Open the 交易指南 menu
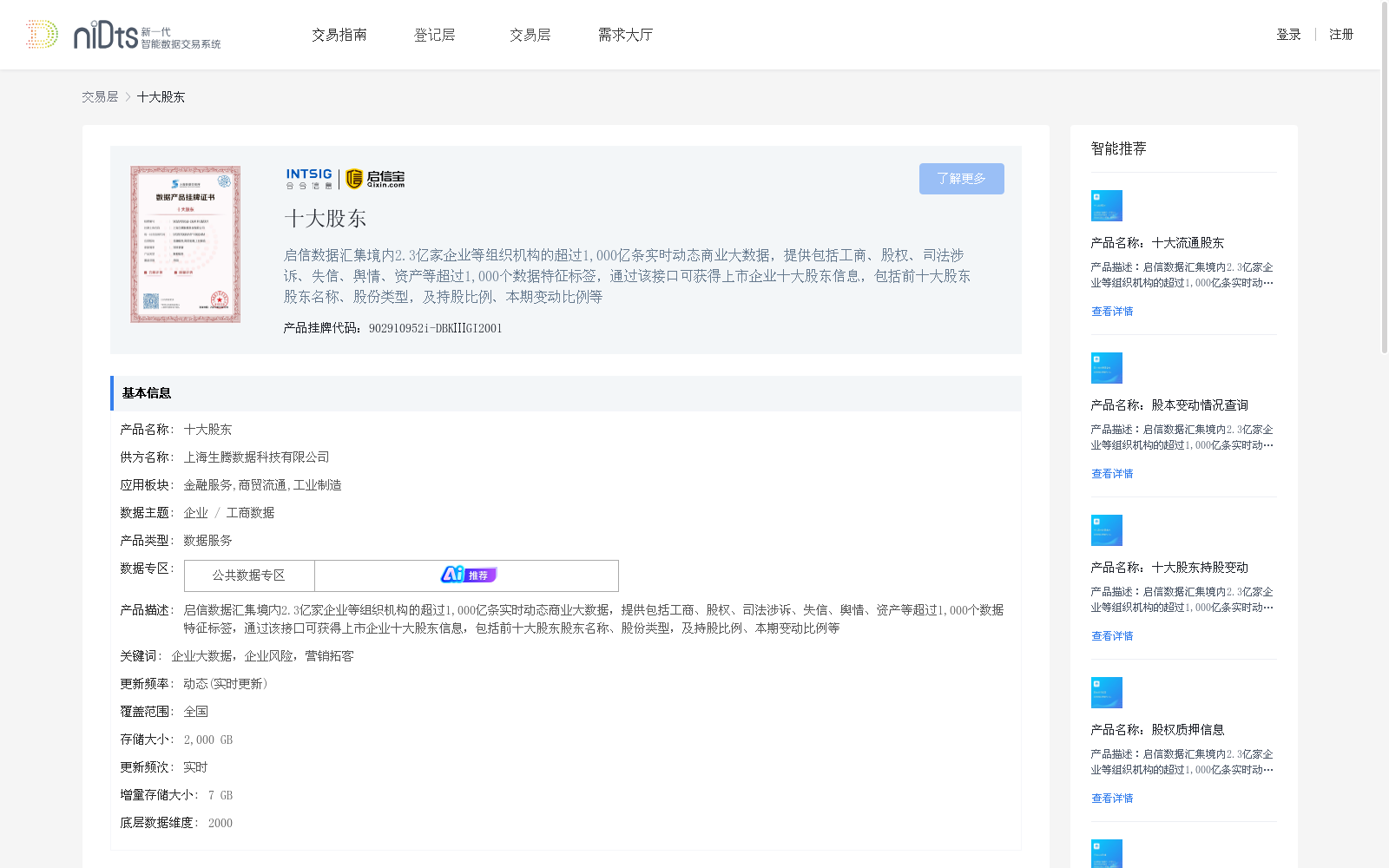Screen dimensions: 1389x868 pyautogui.click(x=339, y=35)
